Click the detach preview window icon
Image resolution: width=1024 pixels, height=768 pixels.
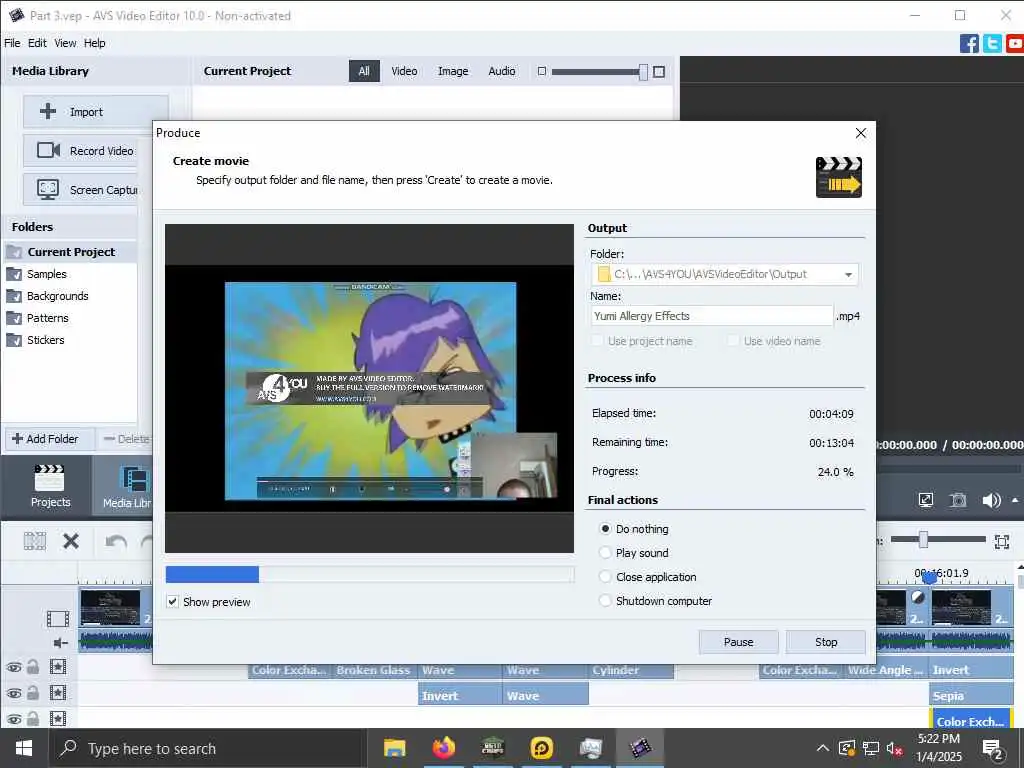(925, 500)
